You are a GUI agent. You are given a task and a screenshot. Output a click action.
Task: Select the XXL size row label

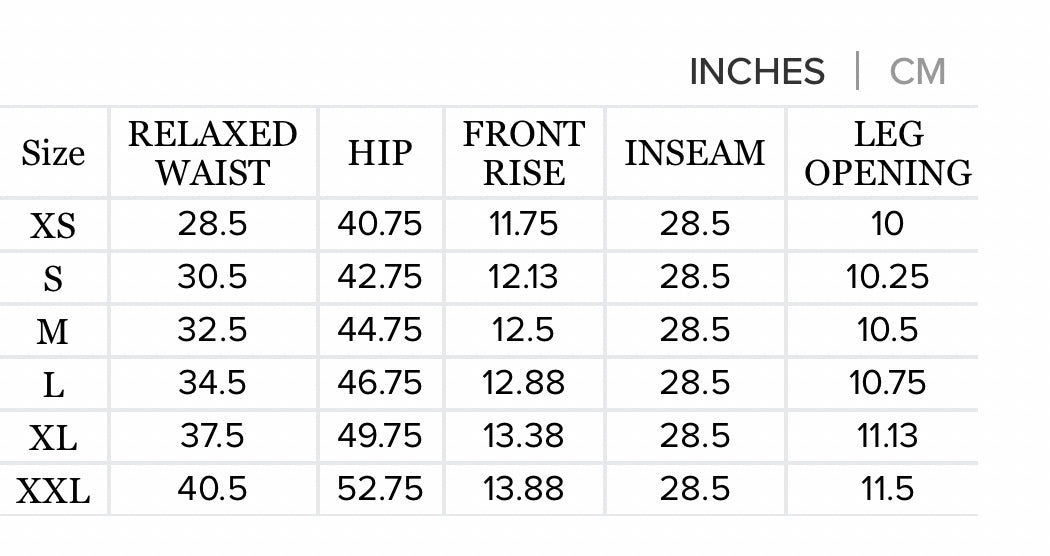[53, 490]
